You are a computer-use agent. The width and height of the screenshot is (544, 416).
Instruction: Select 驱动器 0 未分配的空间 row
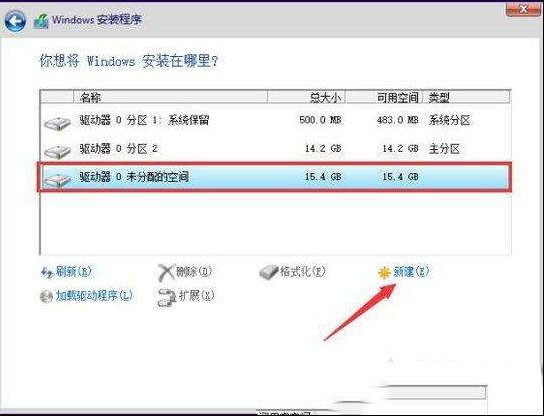(x=275, y=177)
